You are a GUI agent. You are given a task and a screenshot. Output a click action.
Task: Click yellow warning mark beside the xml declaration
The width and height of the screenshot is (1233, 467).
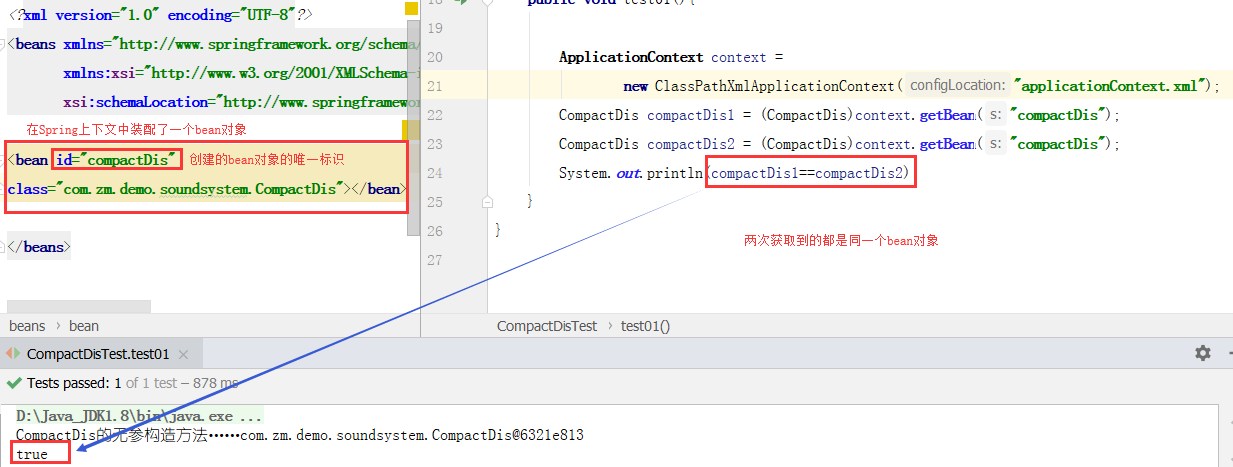coord(411,9)
